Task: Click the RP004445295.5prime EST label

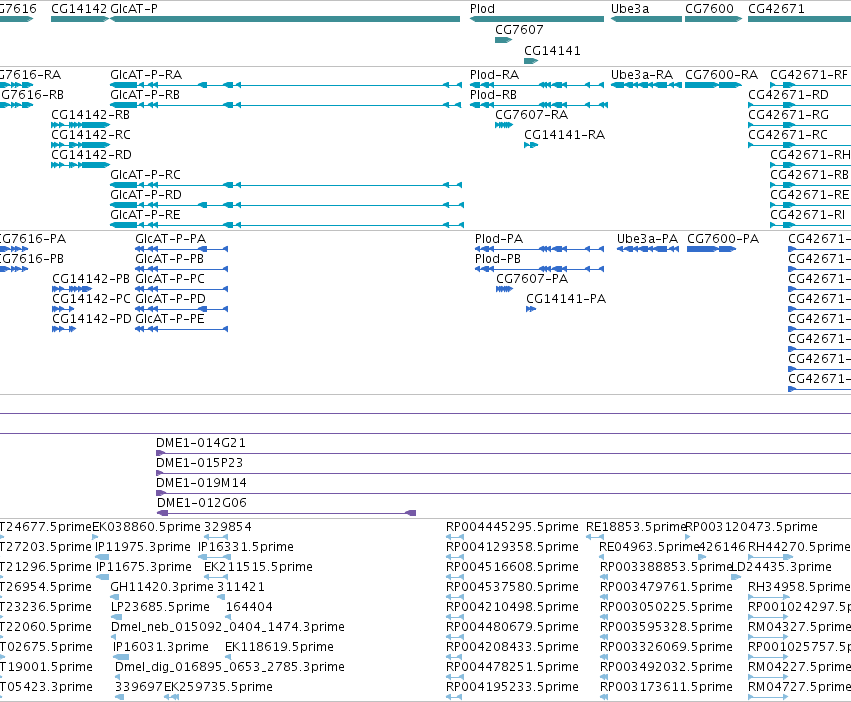Action: (512, 527)
